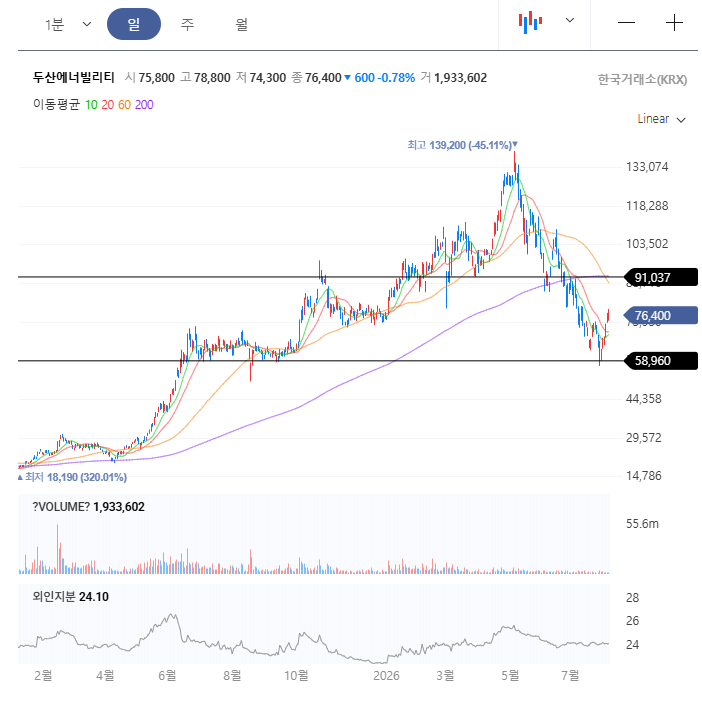The image size is (702, 703).
Task: Switch to the 주 weekly chart tab
Action: click(187, 24)
